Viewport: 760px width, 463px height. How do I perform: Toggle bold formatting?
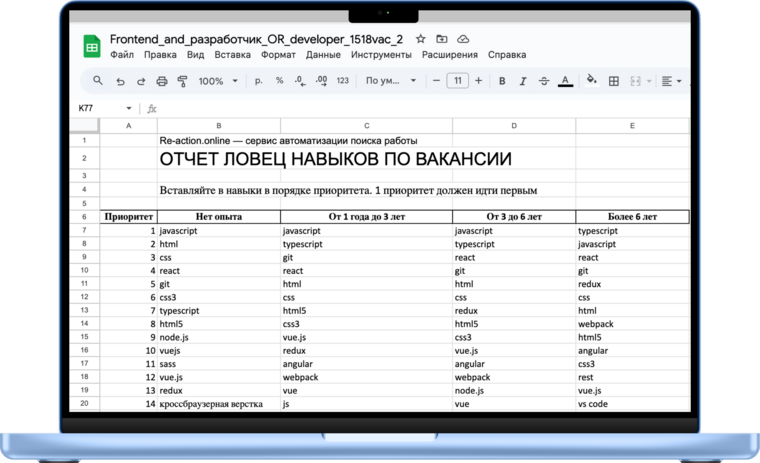(x=502, y=81)
